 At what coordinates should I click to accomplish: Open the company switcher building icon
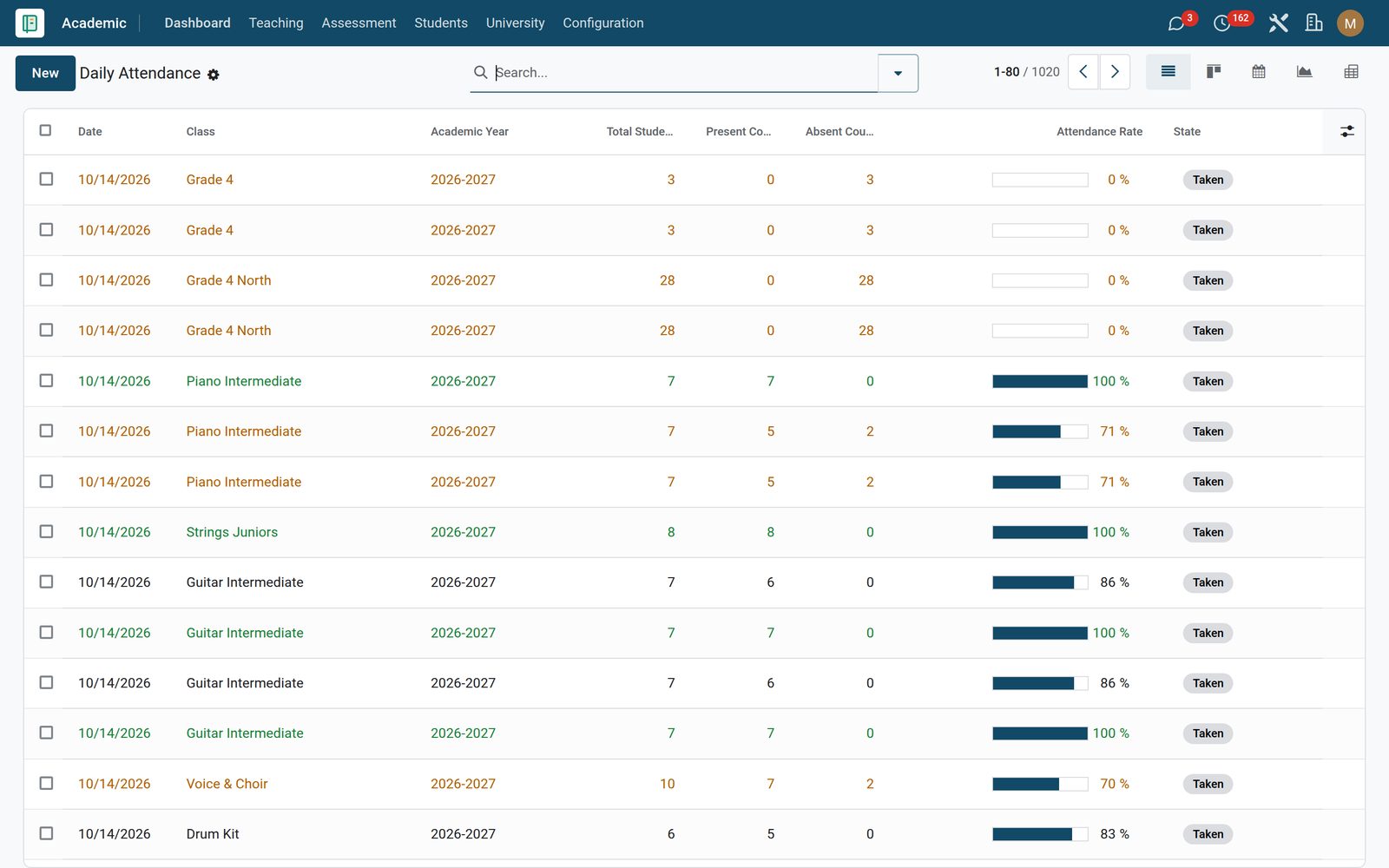pos(1313,23)
